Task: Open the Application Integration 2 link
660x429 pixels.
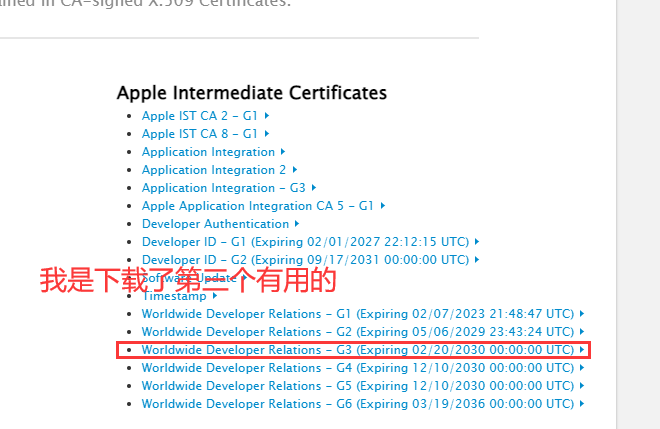Action: click(x=219, y=170)
